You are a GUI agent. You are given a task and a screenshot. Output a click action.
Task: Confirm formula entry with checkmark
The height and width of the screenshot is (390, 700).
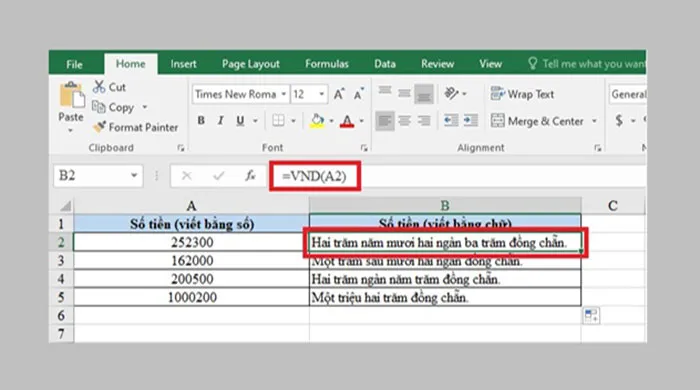[218, 176]
